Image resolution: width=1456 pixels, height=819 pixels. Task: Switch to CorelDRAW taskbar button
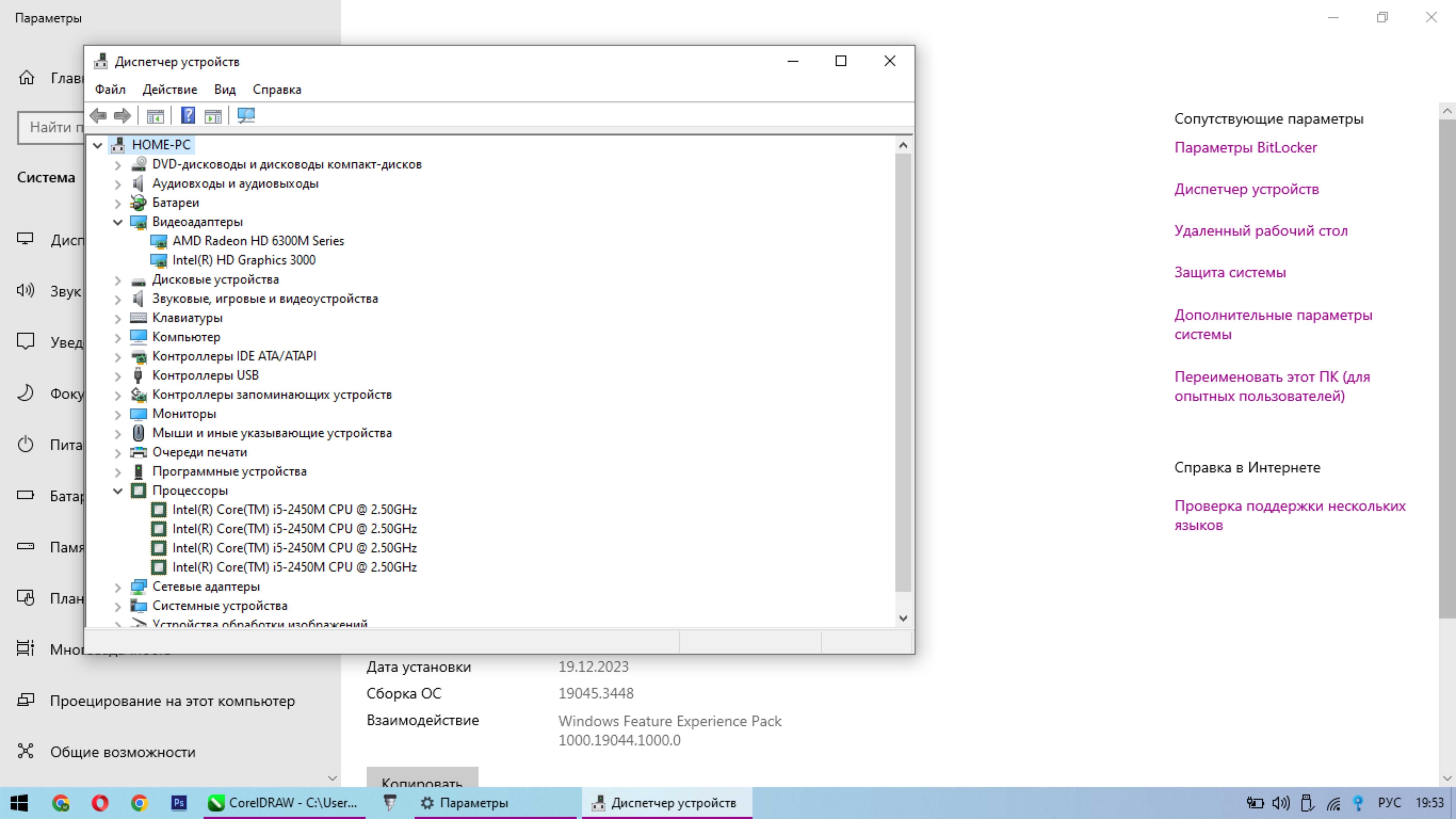click(284, 803)
